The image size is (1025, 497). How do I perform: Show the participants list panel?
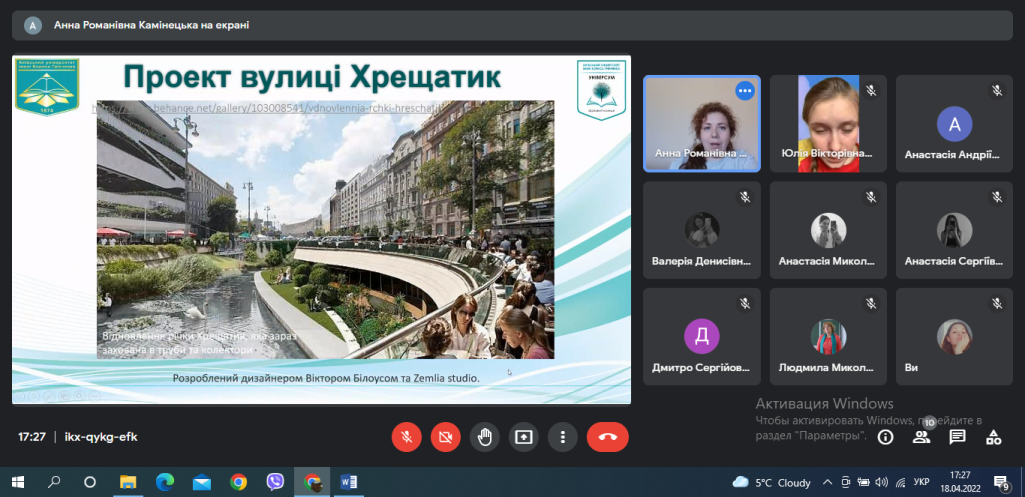point(921,437)
